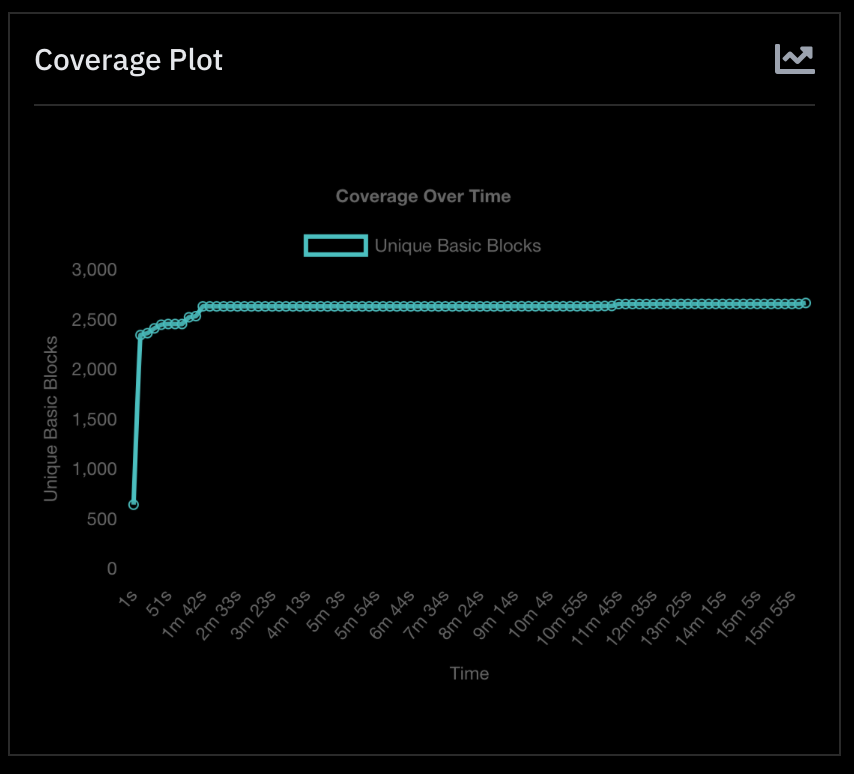Image resolution: width=854 pixels, height=774 pixels.
Task: Select the 51s x-axis tick label
Action: [159, 604]
